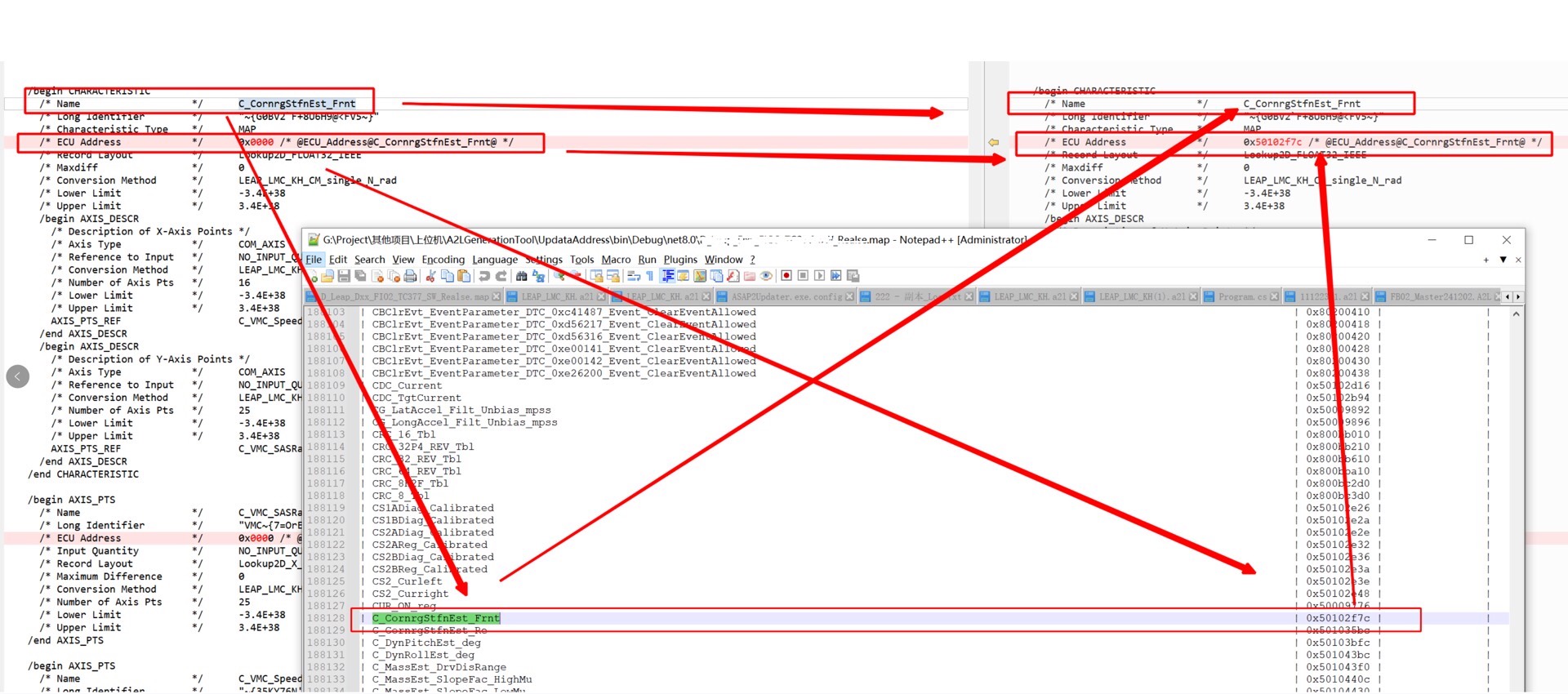Viewport: 1568px width, 694px height.
Task: Close the LEAP_LMC_KH(1).a2l tab
Action: 1194,296
